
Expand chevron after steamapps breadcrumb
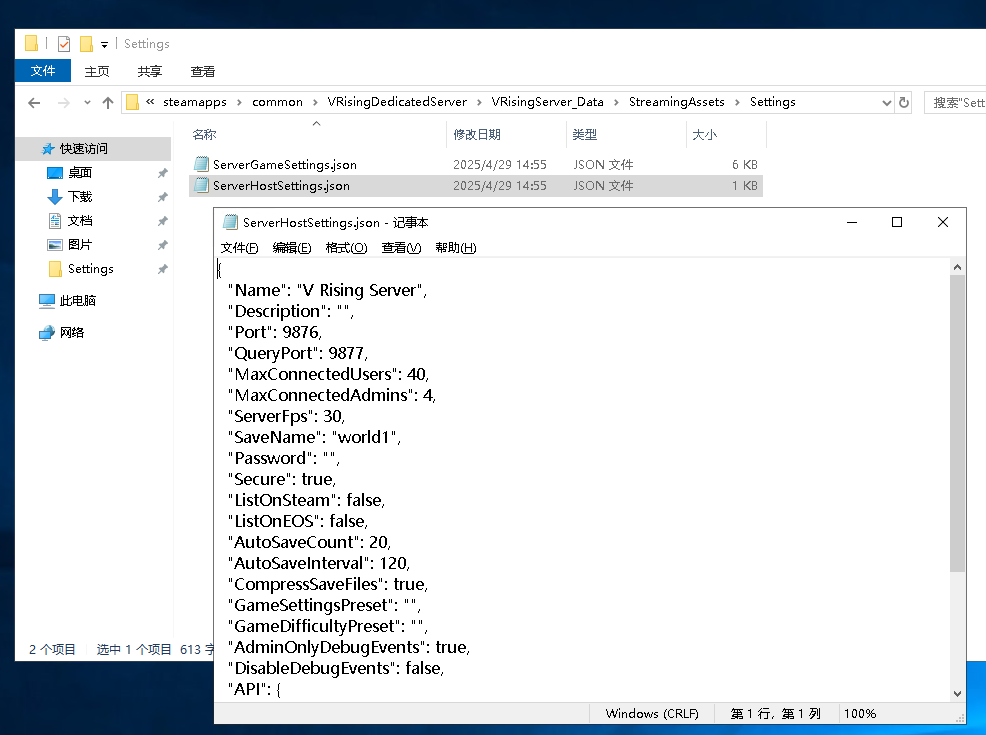239,102
